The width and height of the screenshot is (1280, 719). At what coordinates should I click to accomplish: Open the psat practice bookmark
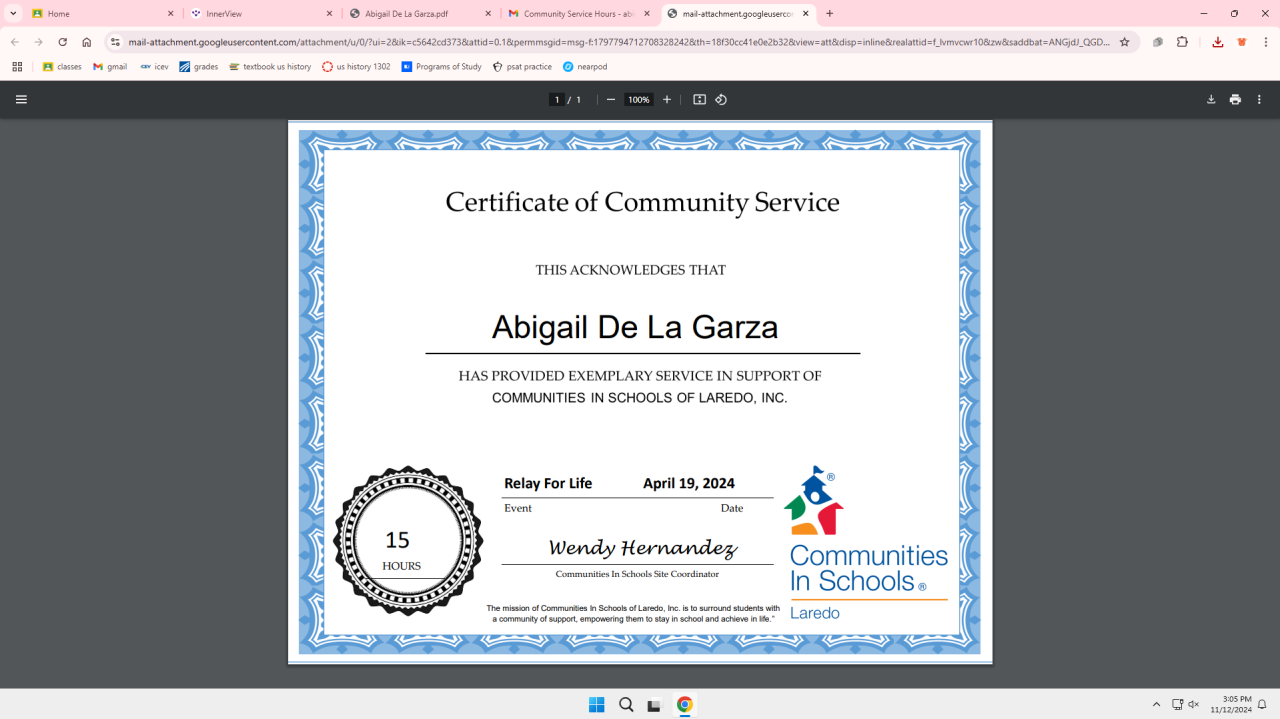click(x=522, y=67)
